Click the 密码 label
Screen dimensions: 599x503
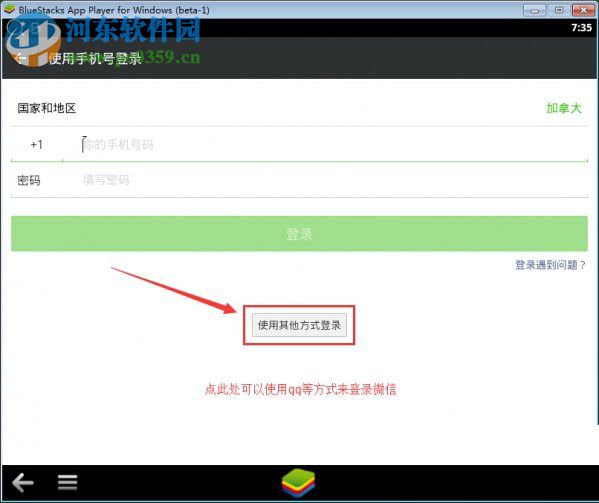click(29, 180)
